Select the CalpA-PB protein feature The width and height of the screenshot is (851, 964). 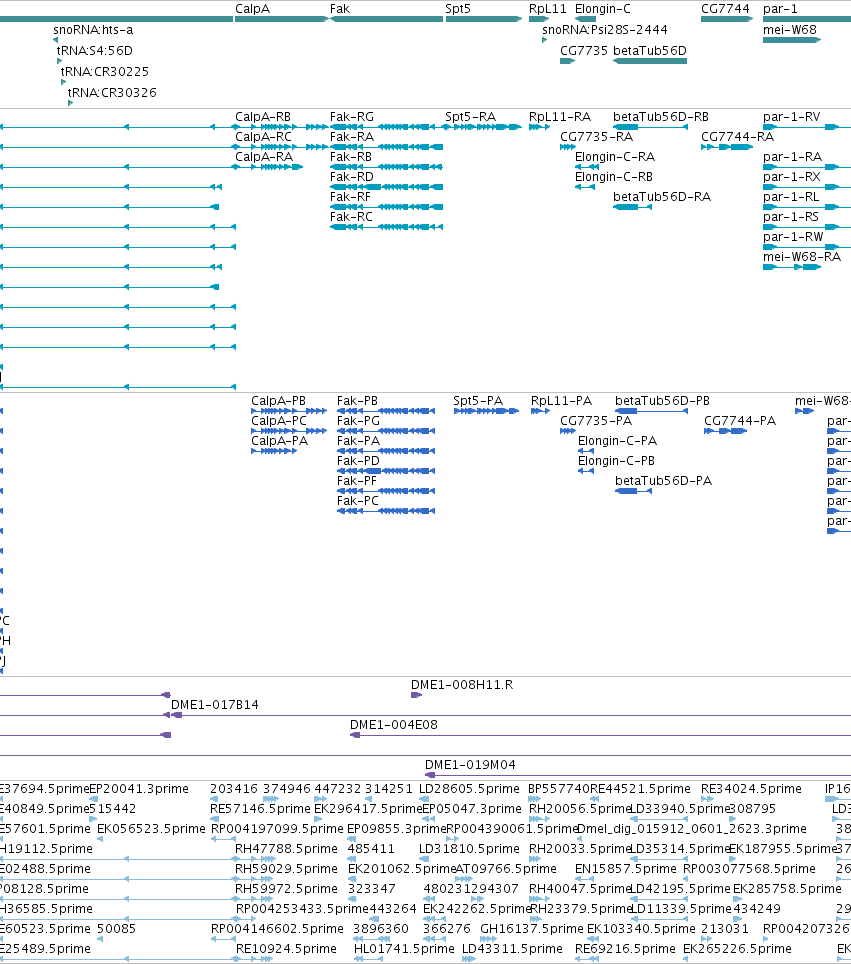pos(289,411)
